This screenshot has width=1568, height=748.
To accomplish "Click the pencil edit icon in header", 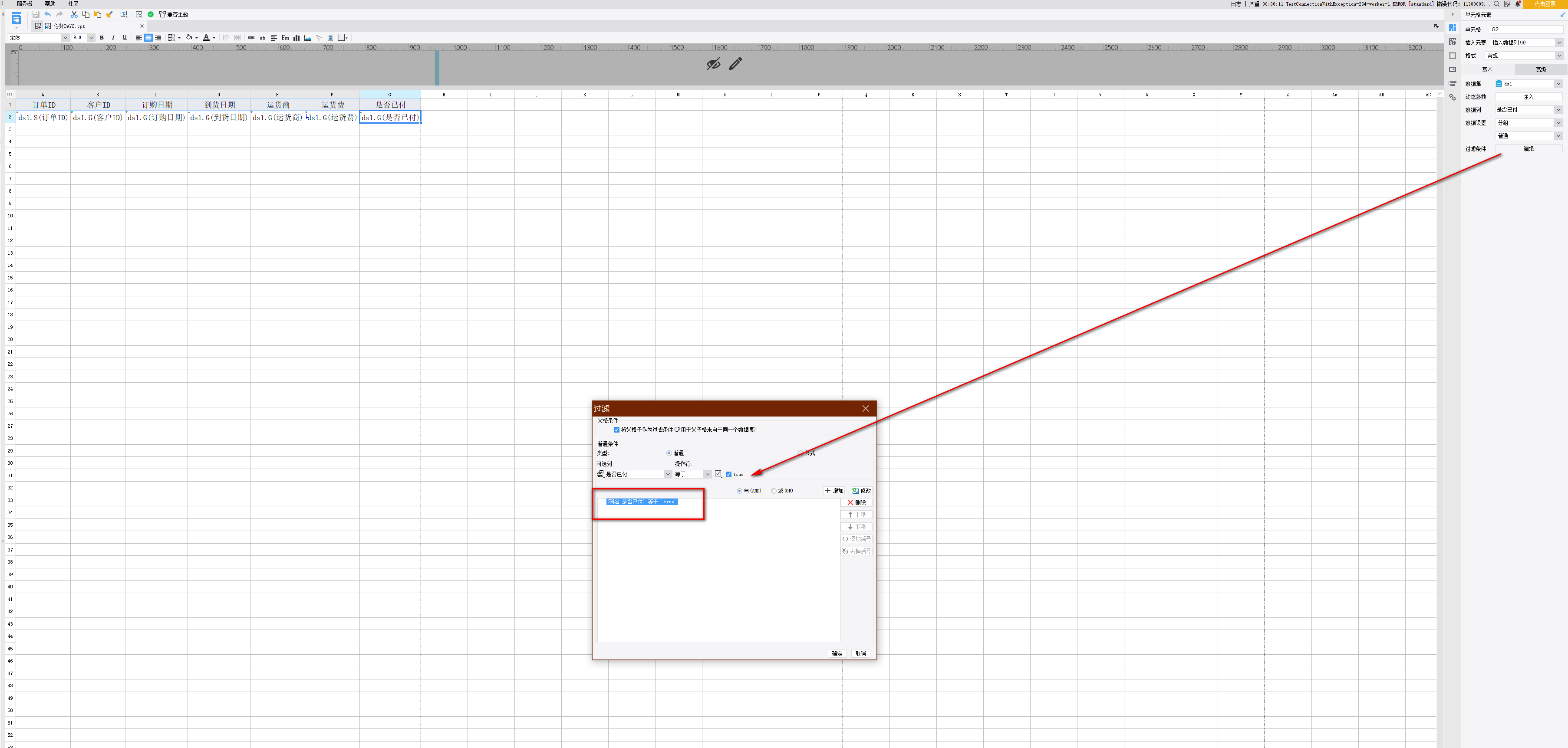I will 735,63.
